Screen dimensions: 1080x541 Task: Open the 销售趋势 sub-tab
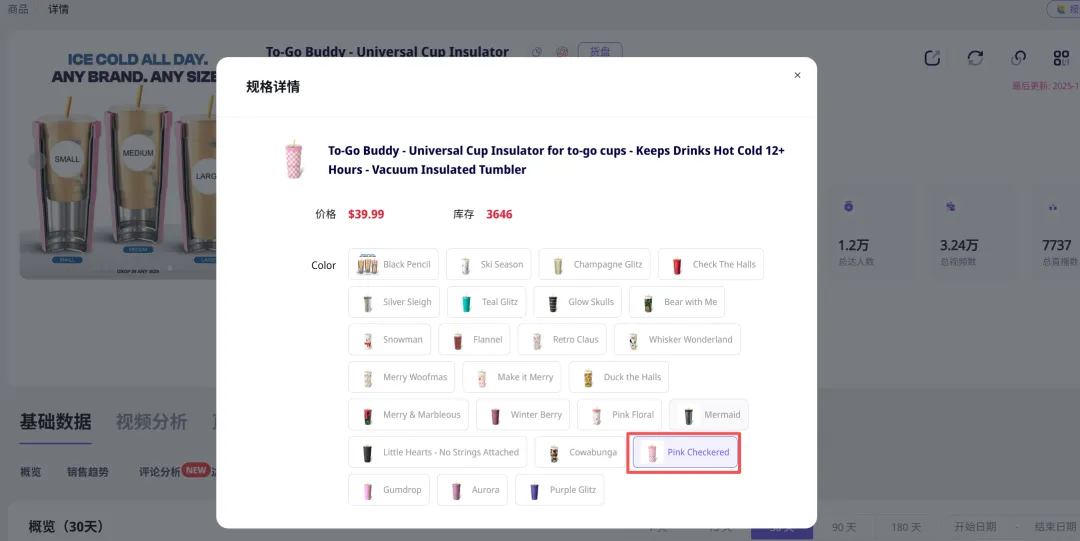click(x=88, y=472)
